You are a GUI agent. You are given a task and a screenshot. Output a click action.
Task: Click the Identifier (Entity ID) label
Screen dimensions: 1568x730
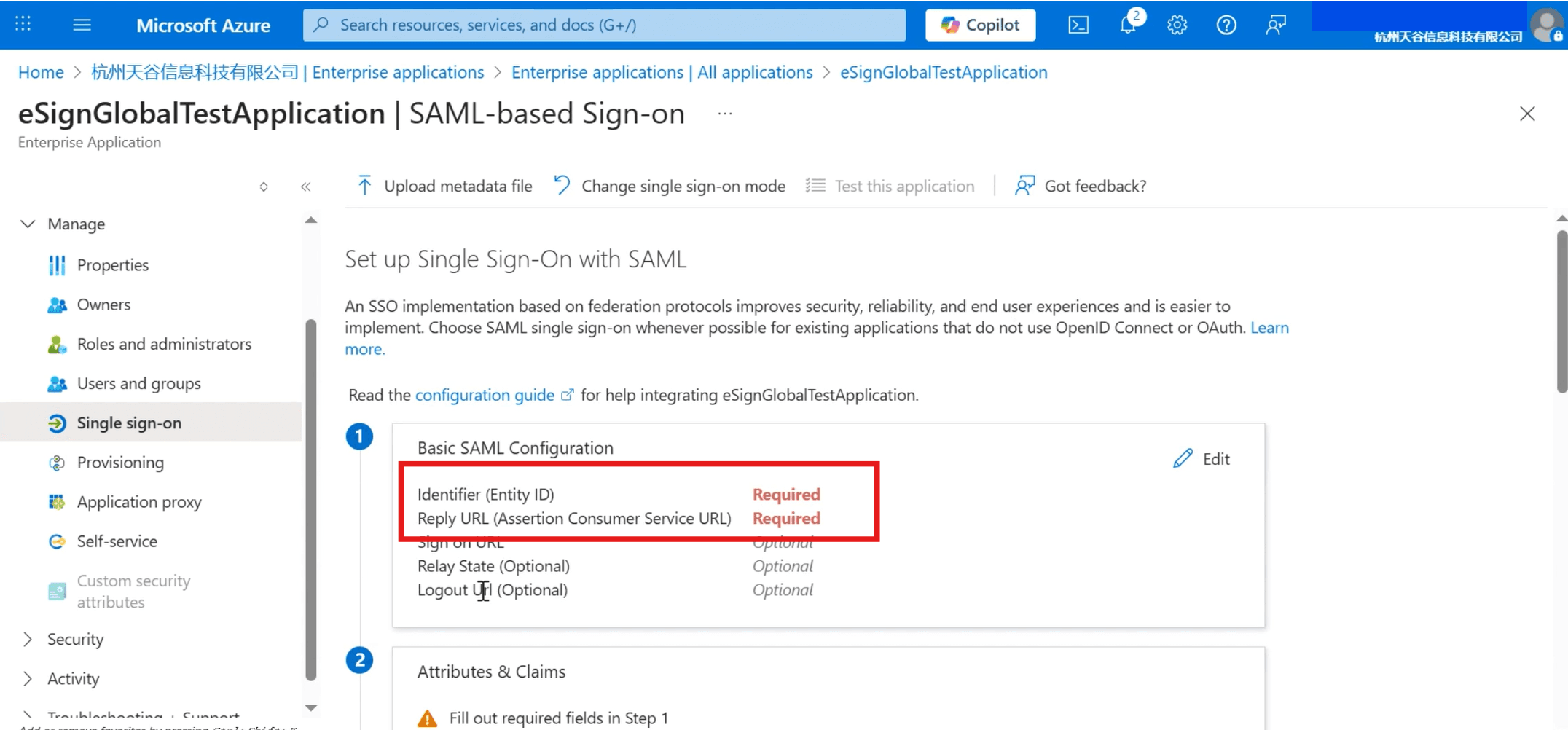486,495
